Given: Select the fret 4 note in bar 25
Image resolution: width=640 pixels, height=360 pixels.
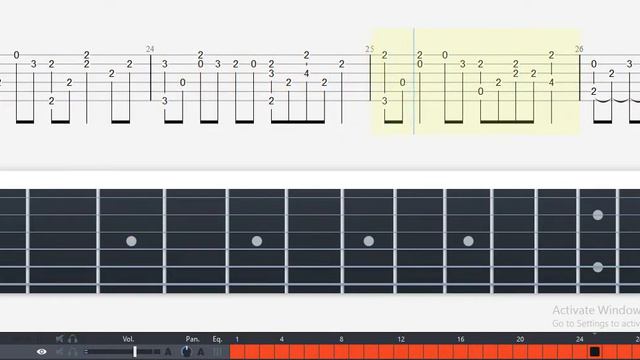Looking at the screenshot, I should (x=551, y=82).
